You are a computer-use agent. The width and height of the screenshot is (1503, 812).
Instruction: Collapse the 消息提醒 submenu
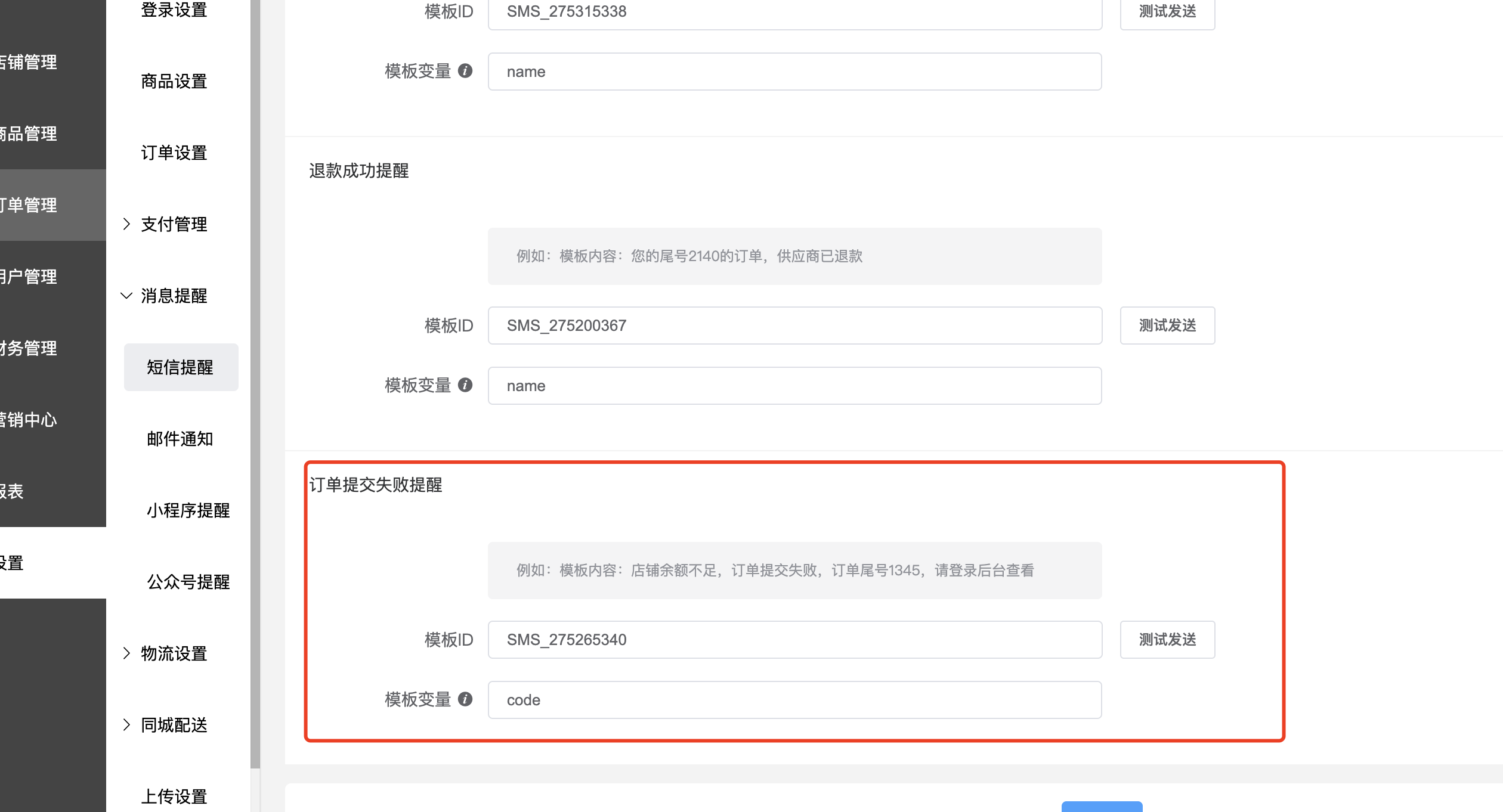173,296
